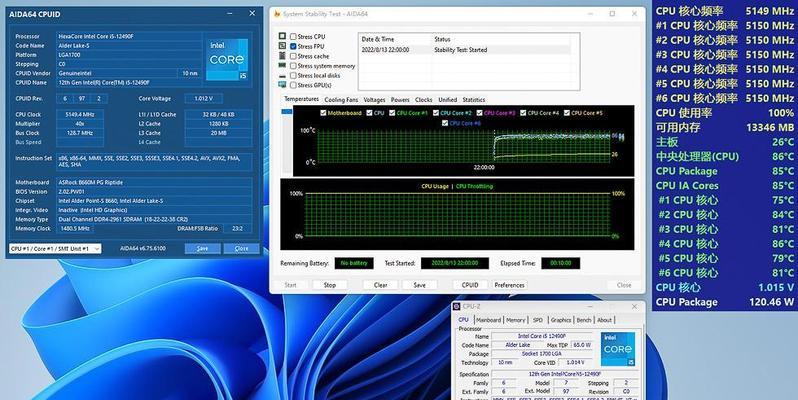
Task: Click the Intel Core i5 logo in AIDA64 CPUID
Action: point(226,60)
